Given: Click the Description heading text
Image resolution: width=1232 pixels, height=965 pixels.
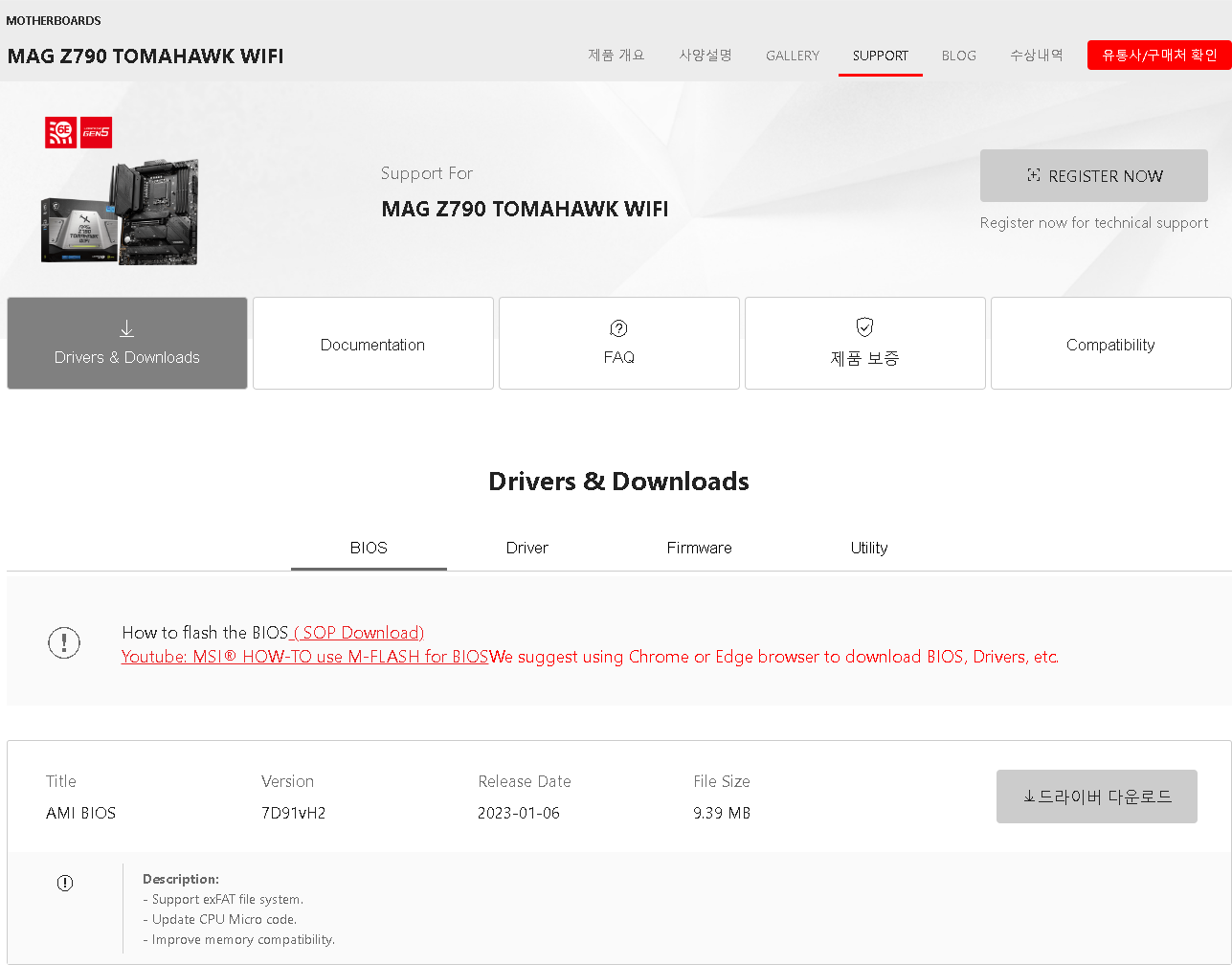Looking at the screenshot, I should pos(181,879).
